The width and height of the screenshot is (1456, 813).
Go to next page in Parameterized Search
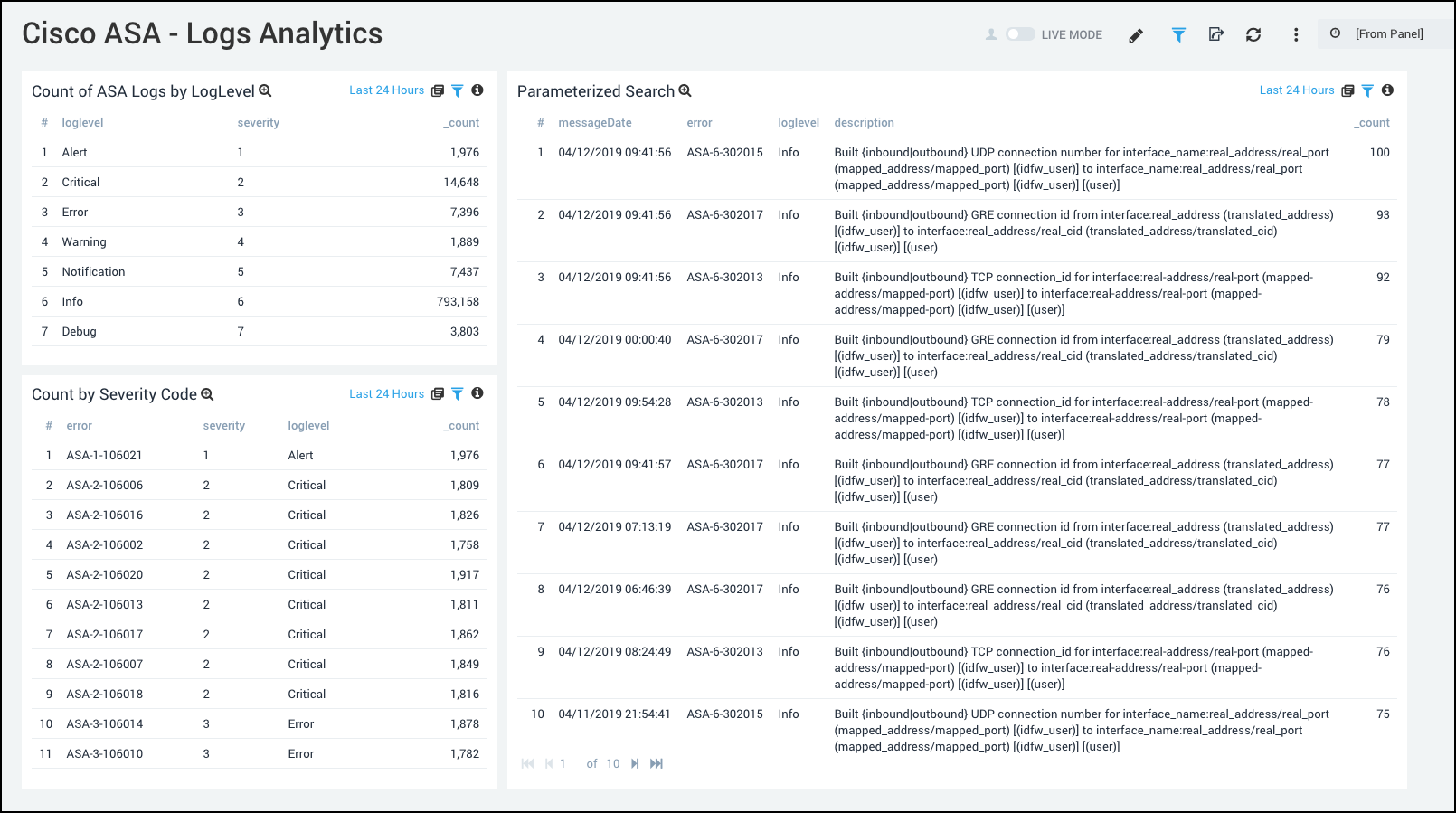pyautogui.click(x=635, y=764)
